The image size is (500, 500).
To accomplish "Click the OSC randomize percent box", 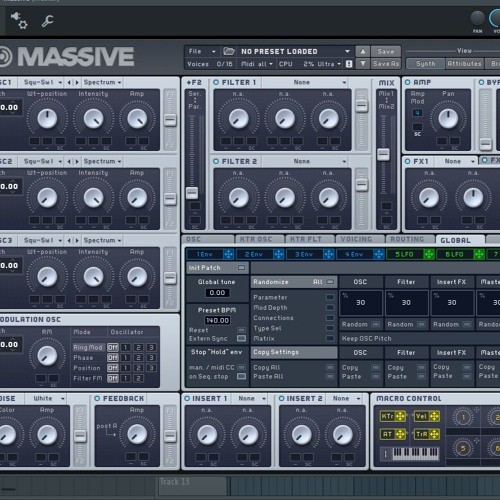I will coord(361,303).
